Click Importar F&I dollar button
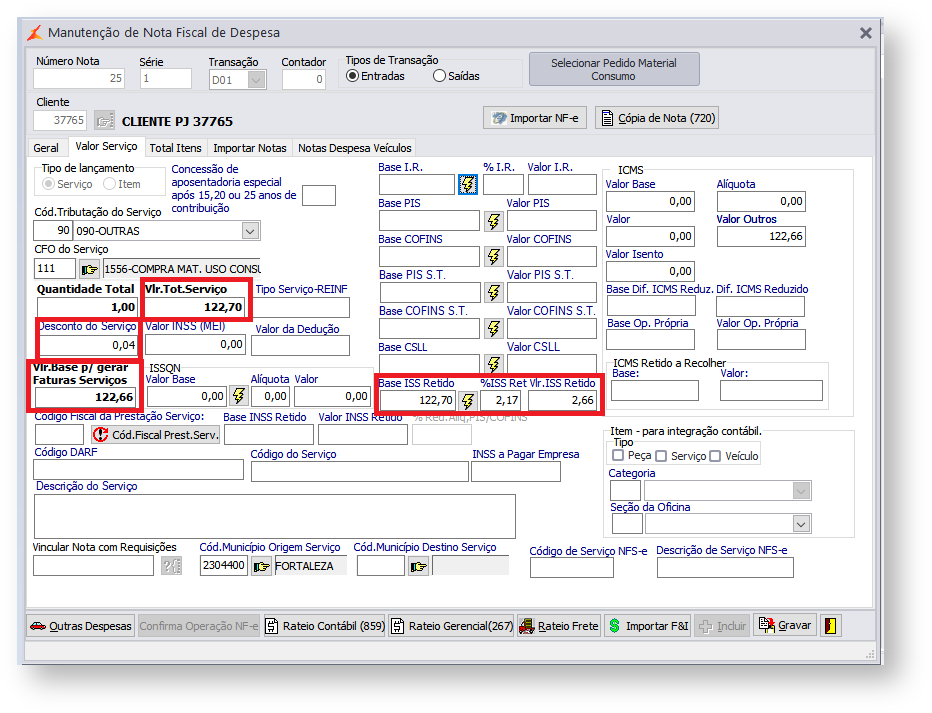 (648, 626)
